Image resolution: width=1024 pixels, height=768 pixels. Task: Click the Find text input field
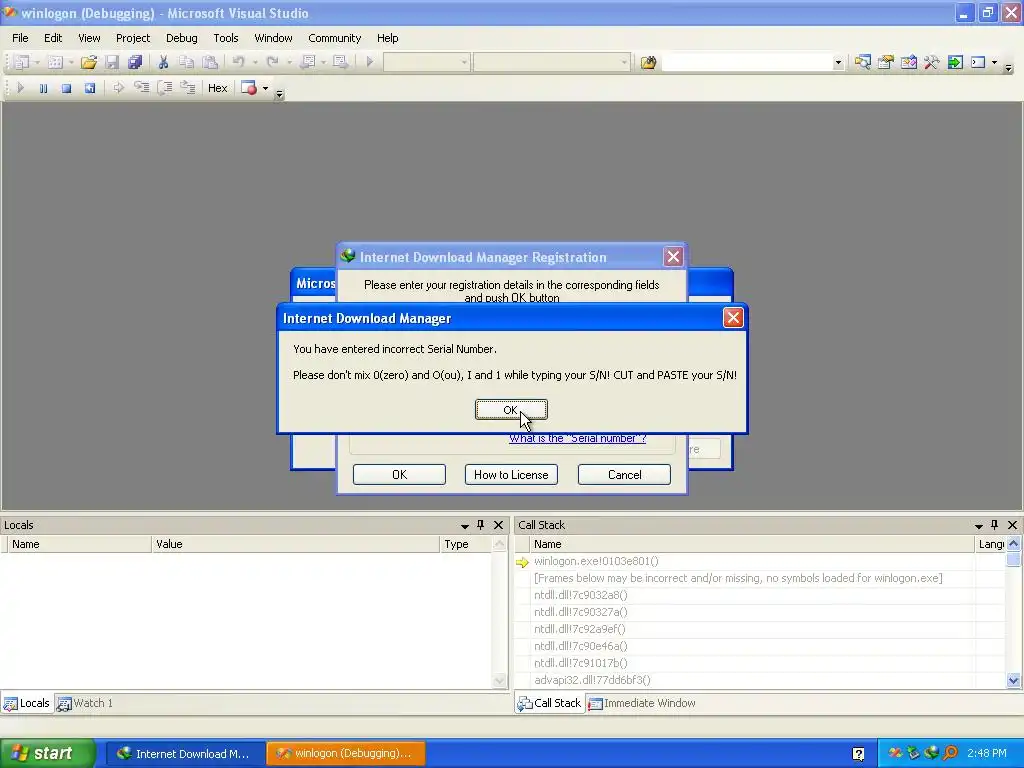pos(747,63)
